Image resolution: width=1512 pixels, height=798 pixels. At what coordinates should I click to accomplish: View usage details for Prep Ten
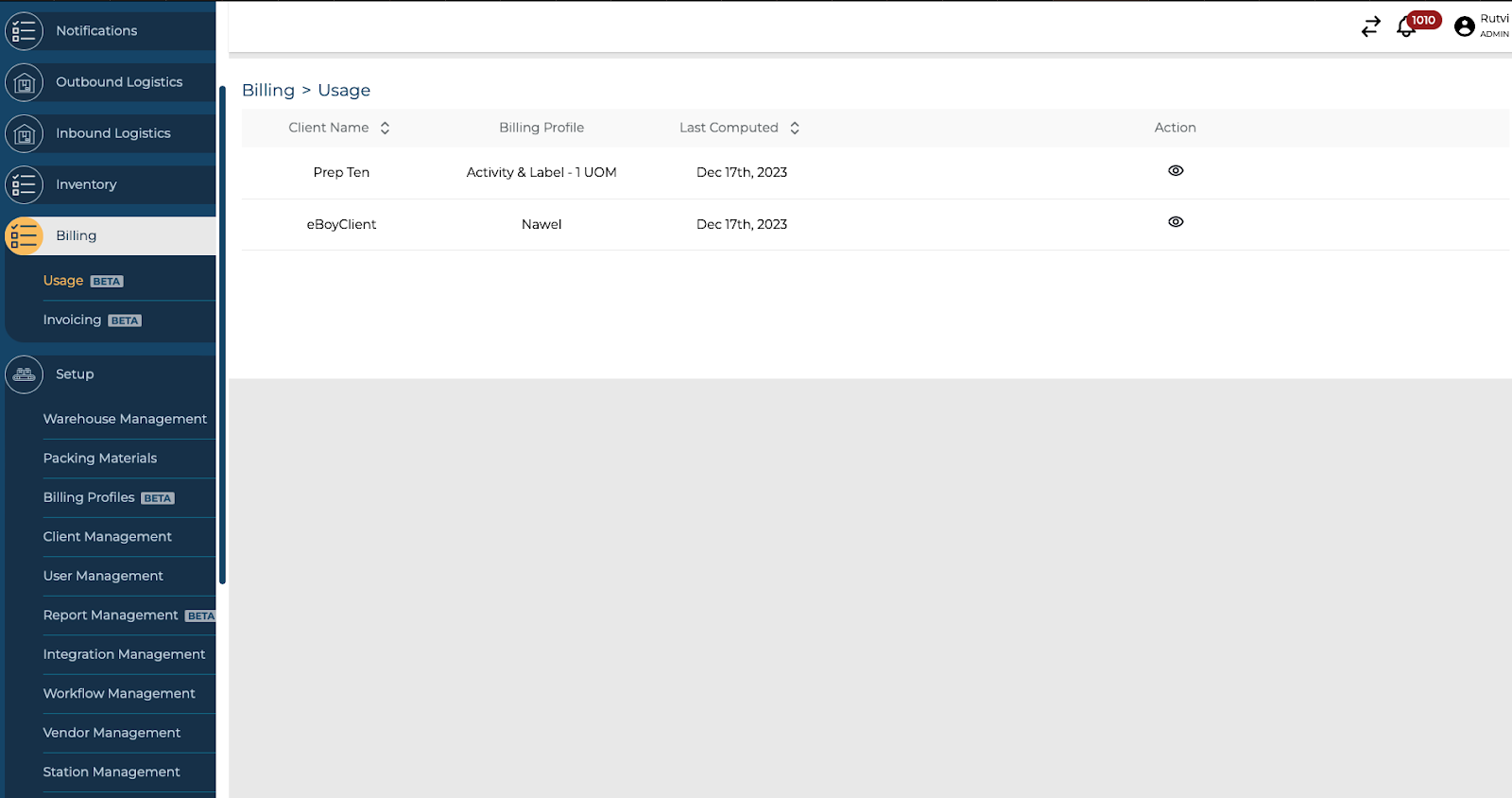click(1175, 171)
